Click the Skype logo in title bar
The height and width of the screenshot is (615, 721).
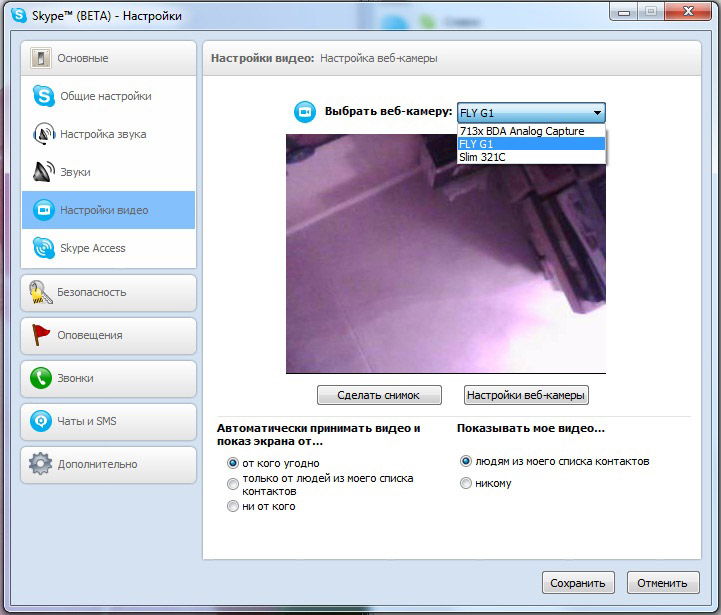[19, 15]
